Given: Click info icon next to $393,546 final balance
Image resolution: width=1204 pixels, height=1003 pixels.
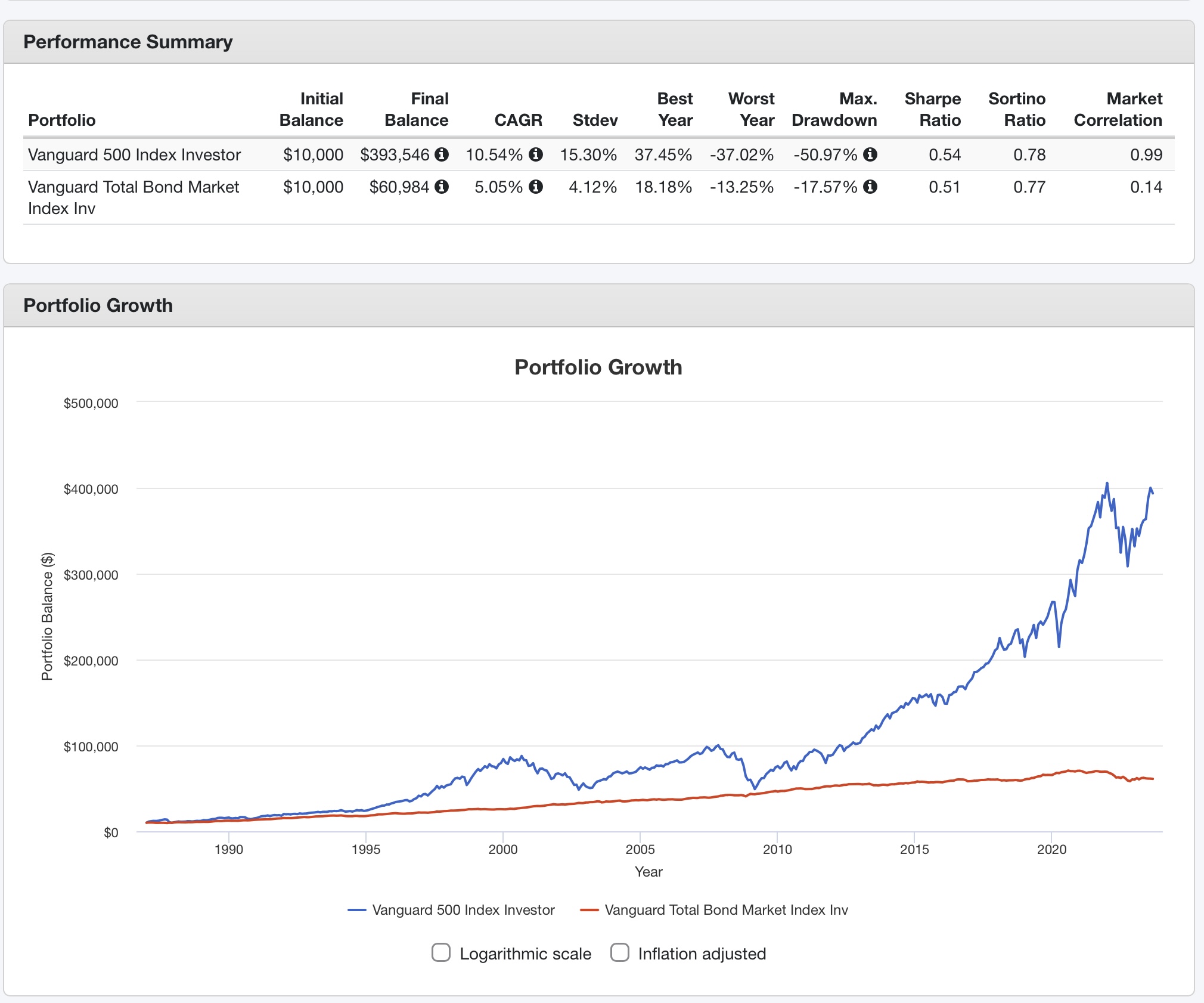Looking at the screenshot, I should pos(442,154).
